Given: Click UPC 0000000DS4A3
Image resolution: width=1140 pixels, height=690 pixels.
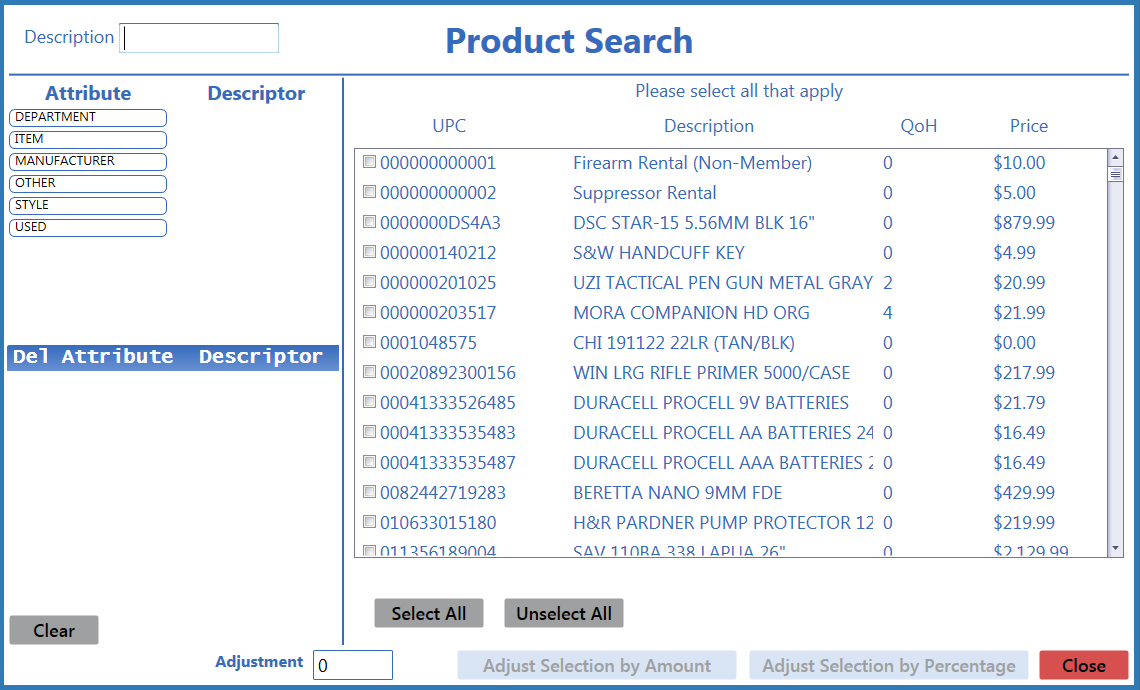Looking at the screenshot, I should pyautogui.click(x=441, y=222).
